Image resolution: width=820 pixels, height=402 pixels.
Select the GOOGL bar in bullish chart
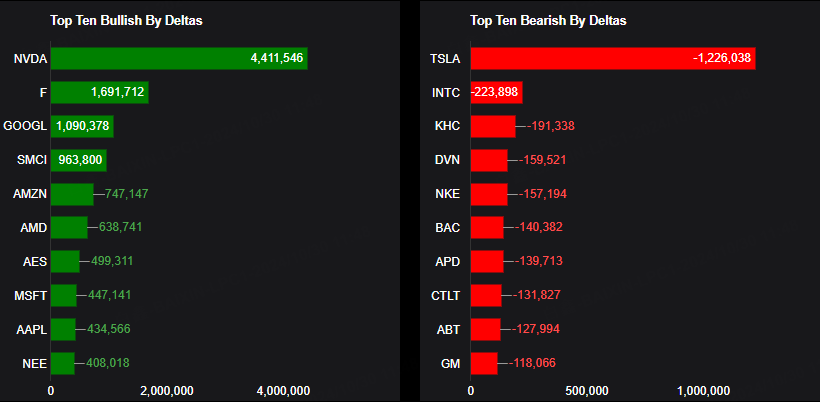[x=82, y=127]
